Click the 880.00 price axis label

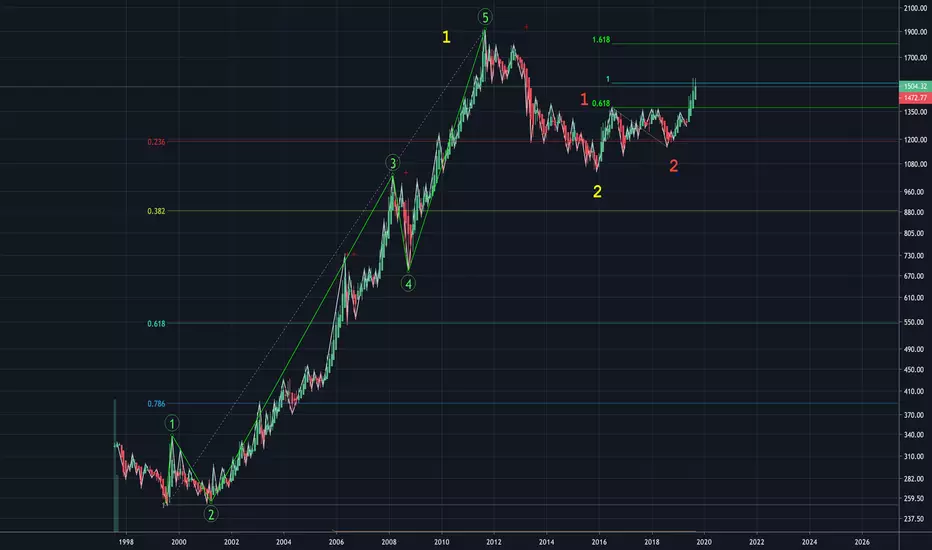click(x=915, y=212)
